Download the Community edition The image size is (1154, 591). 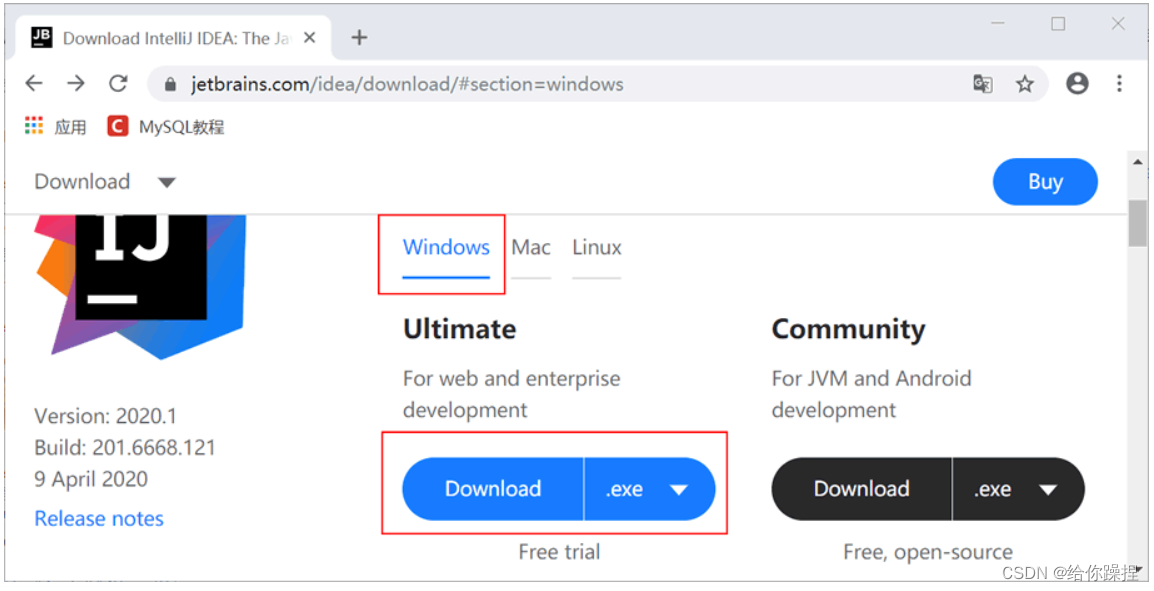point(861,489)
